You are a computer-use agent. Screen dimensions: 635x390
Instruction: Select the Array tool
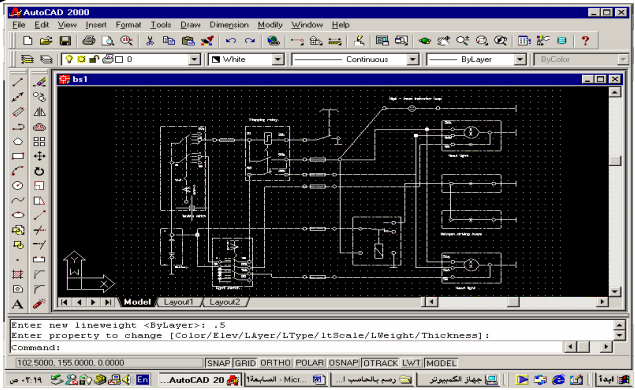click(39, 142)
